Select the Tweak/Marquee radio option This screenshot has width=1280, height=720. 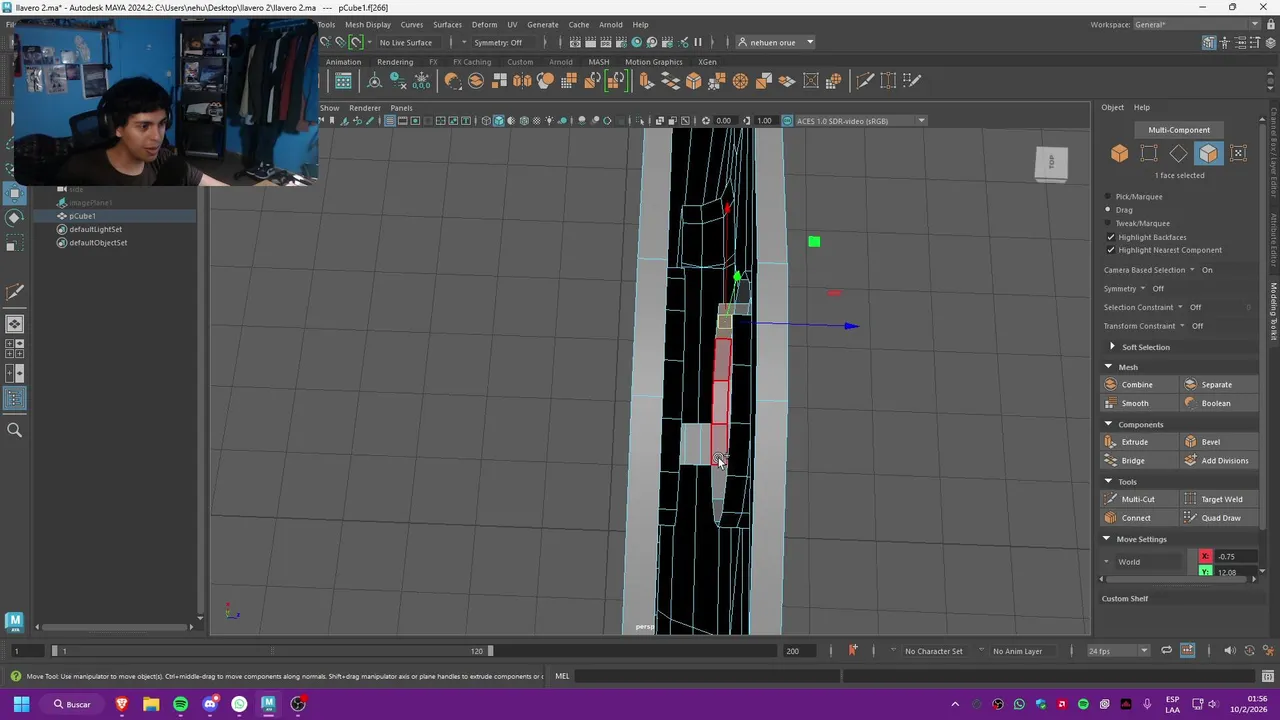coord(1108,223)
